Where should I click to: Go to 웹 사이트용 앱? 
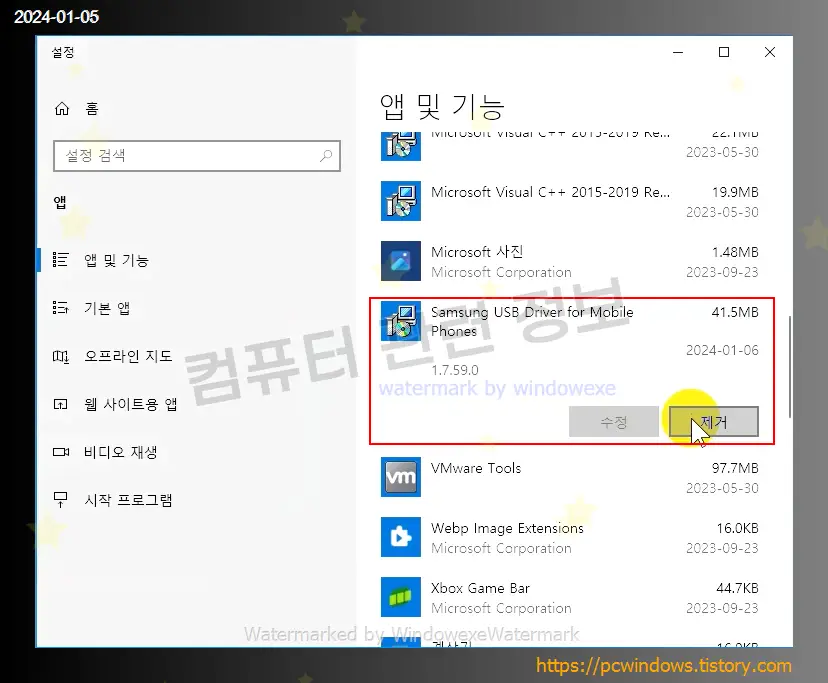130,405
